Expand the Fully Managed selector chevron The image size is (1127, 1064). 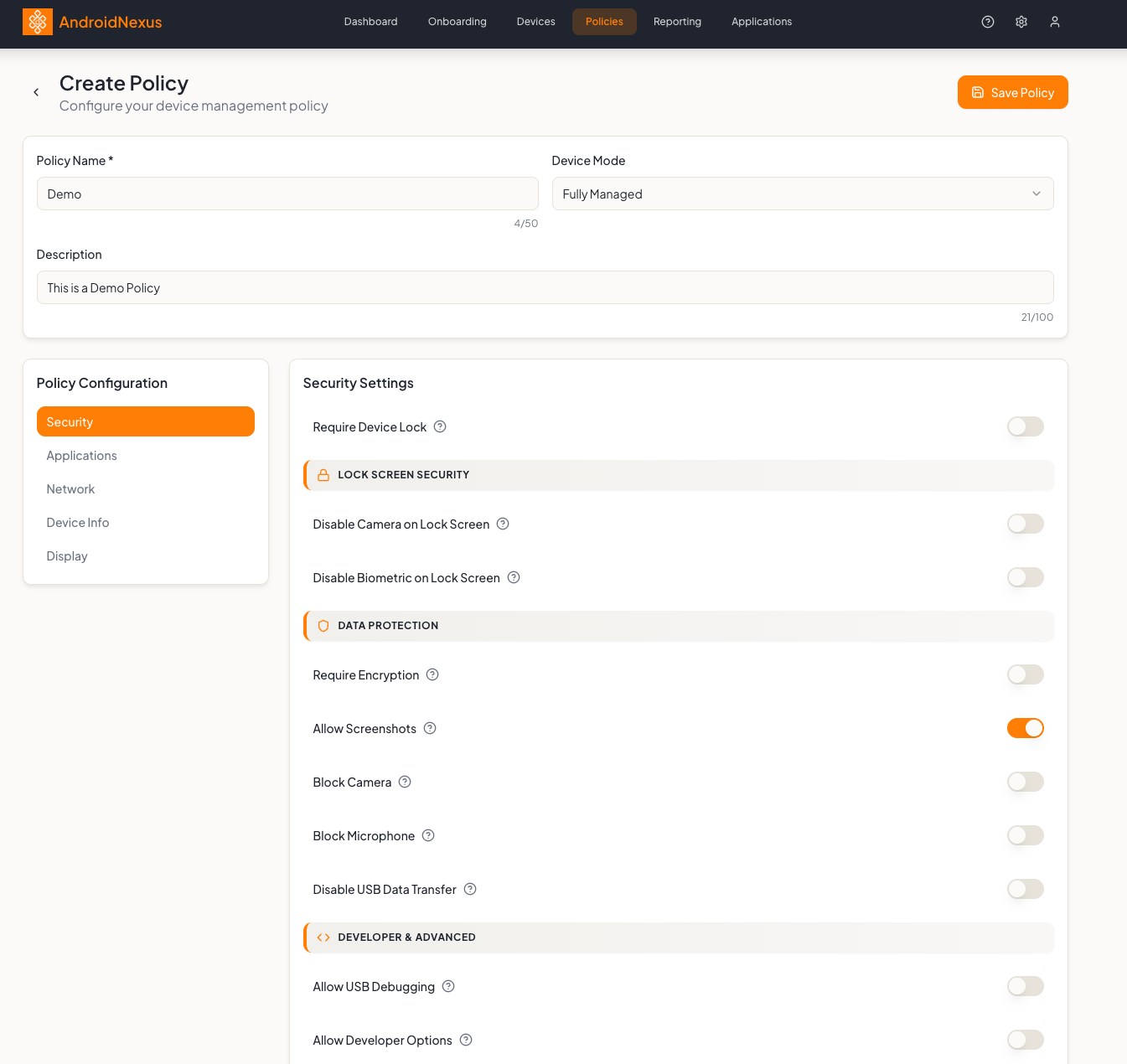pos(1036,194)
